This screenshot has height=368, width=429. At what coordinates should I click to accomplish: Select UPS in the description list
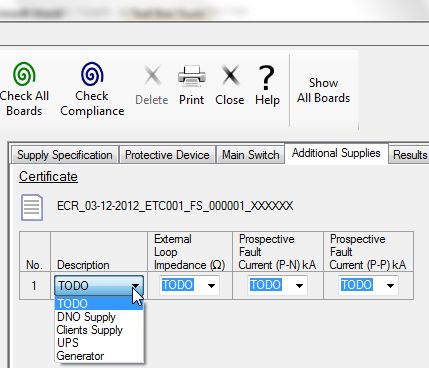[68, 343]
